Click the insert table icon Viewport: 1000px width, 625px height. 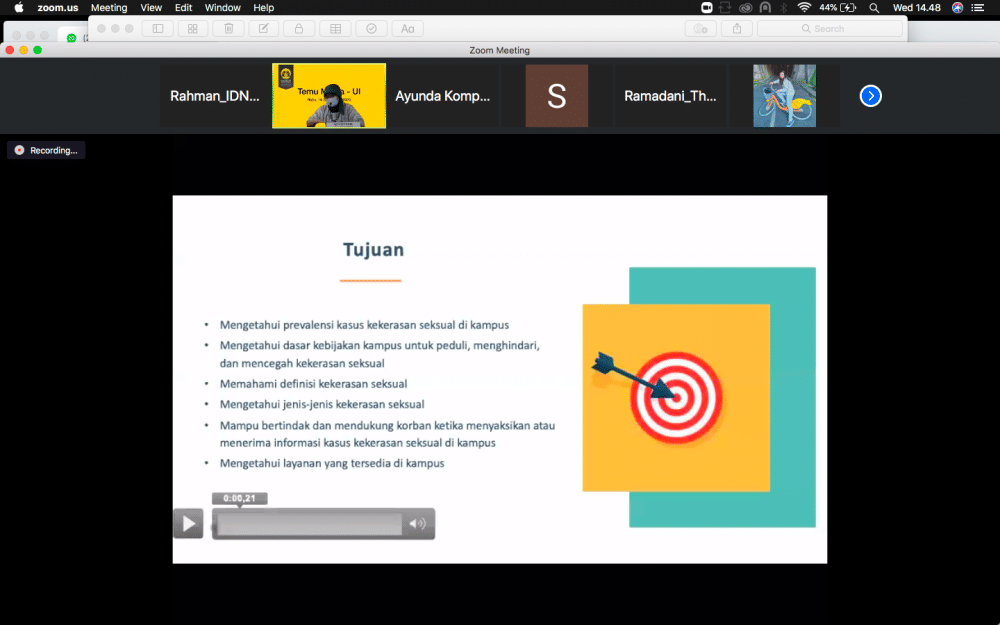(336, 29)
